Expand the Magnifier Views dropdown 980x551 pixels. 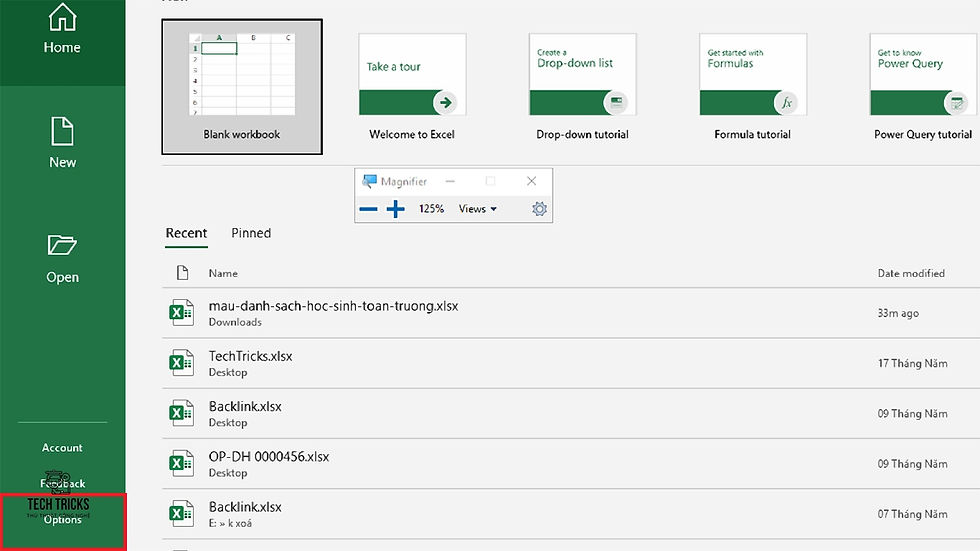478,209
